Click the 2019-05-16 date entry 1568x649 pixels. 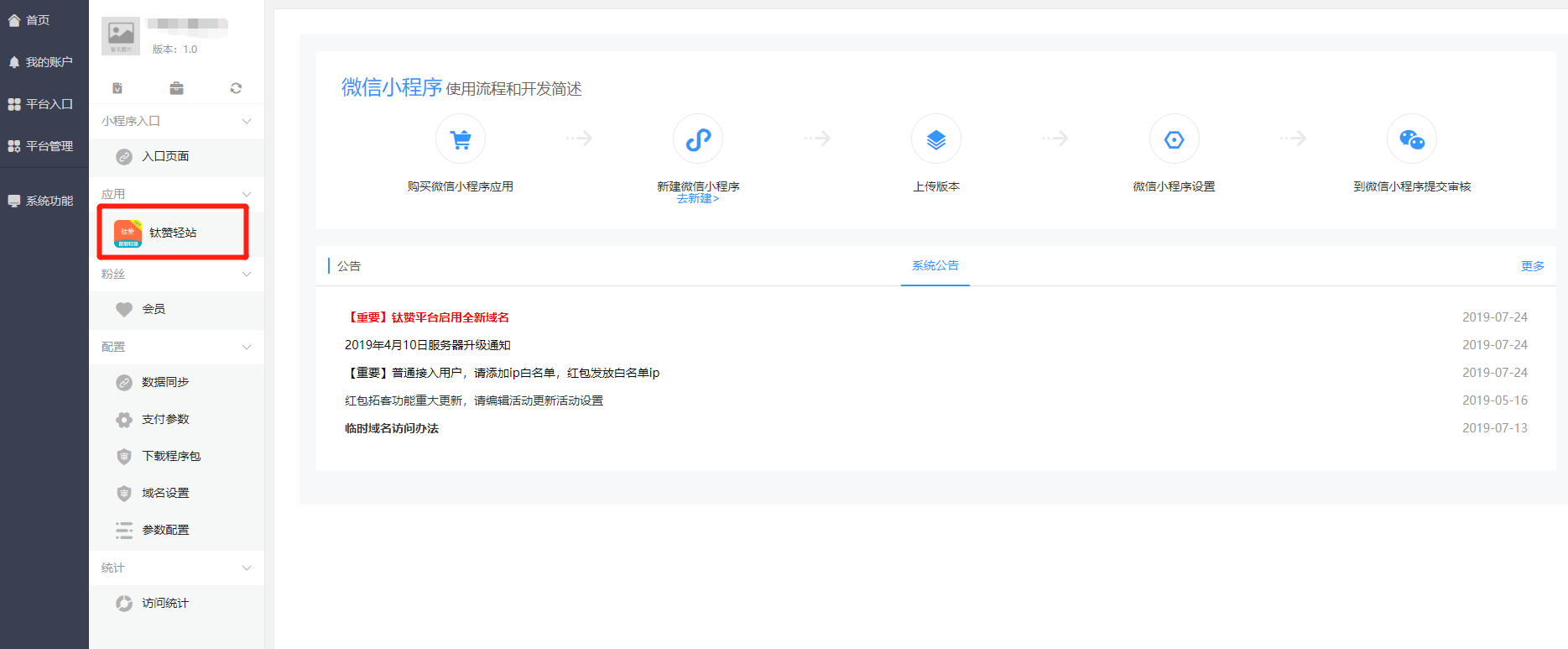(x=1495, y=400)
